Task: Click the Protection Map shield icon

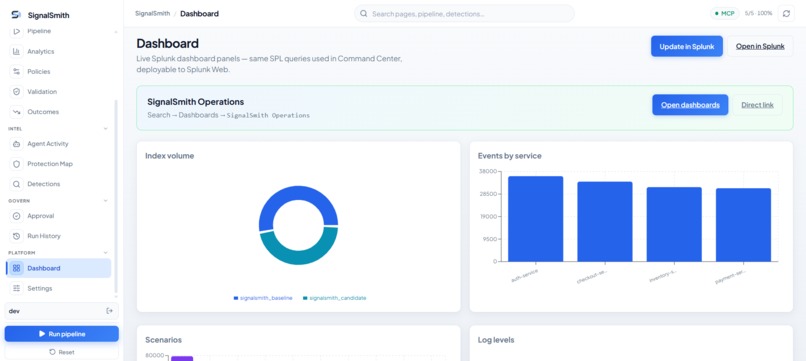Action: coord(16,164)
